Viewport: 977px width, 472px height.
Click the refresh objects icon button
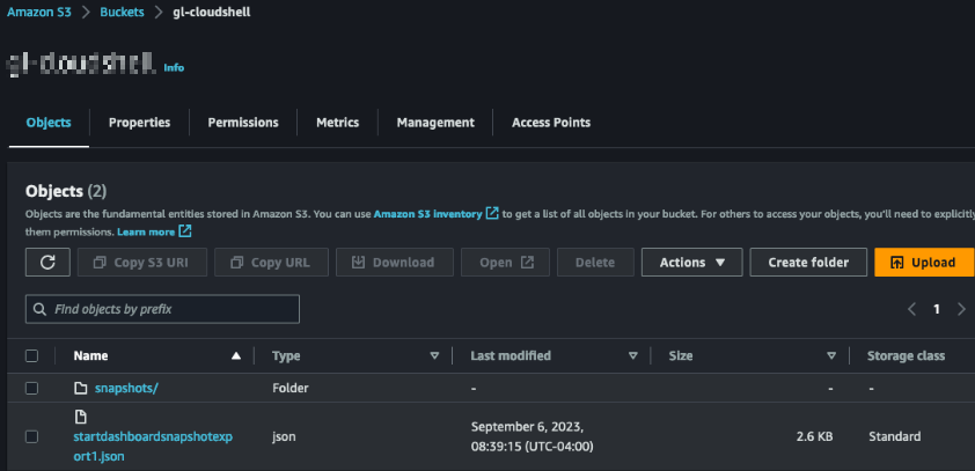47,262
